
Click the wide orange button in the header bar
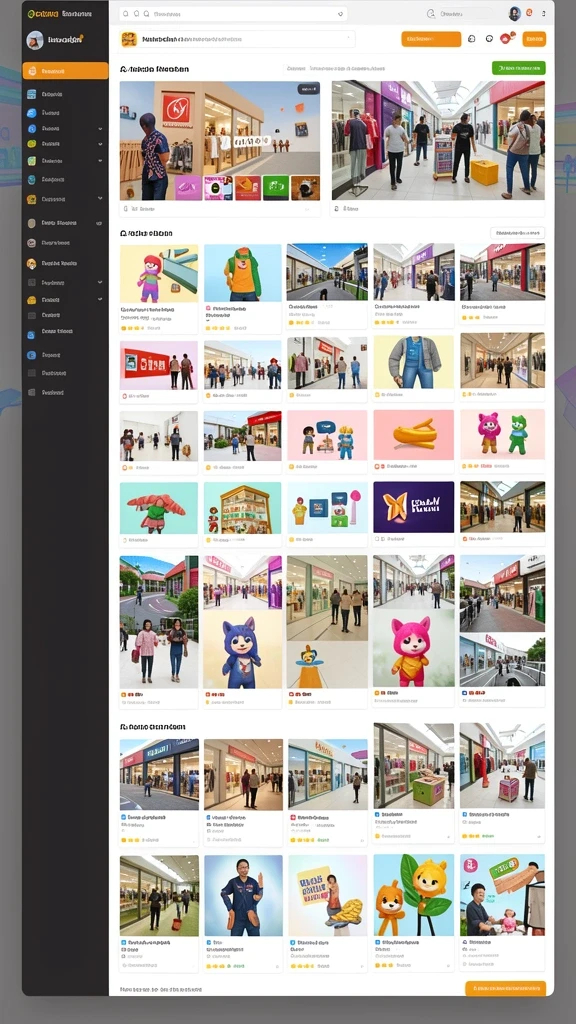tap(431, 39)
